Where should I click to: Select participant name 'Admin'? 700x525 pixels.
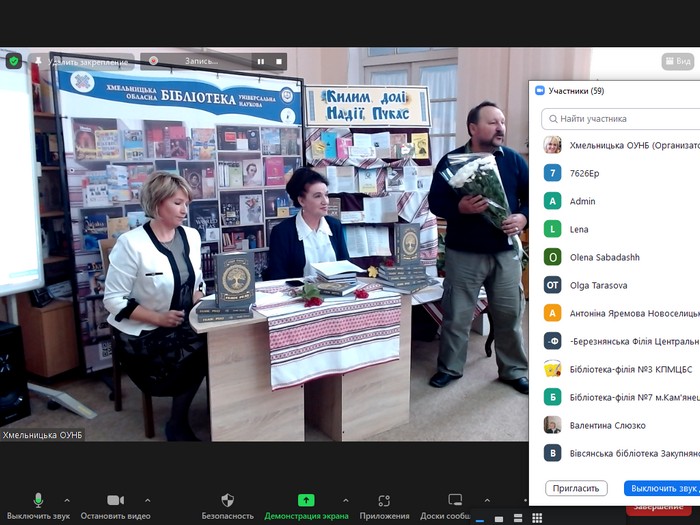[x=583, y=201]
